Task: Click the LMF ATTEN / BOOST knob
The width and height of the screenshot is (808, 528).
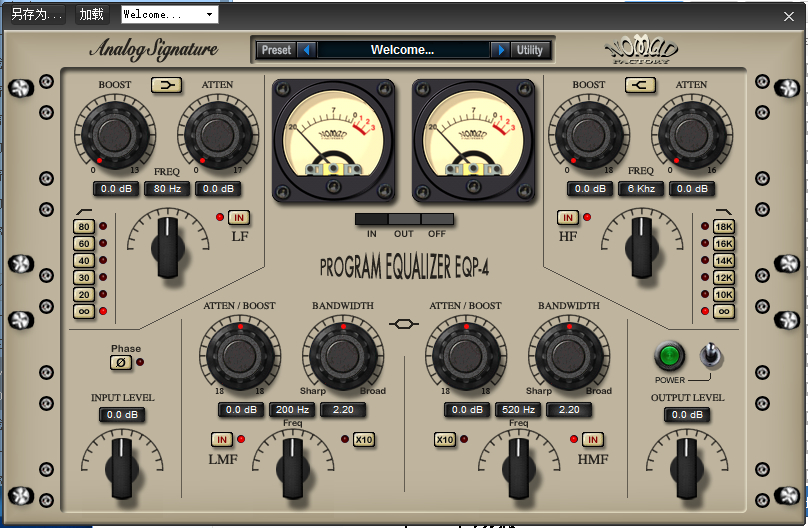Action: (x=240, y=356)
